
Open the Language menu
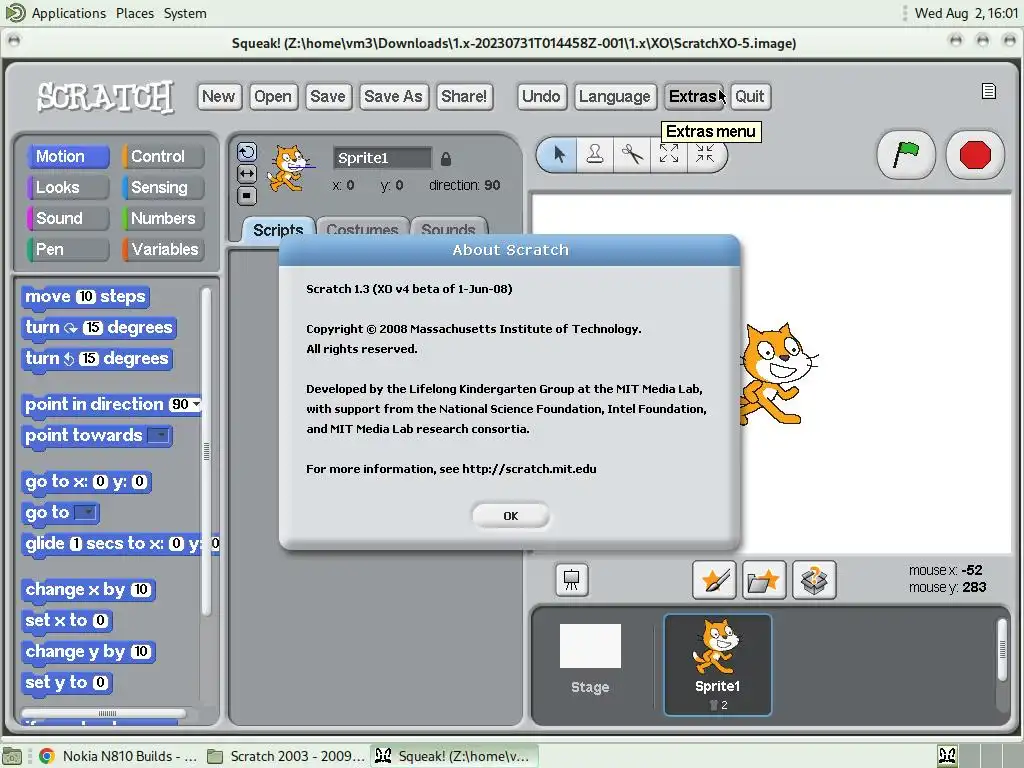pyautogui.click(x=615, y=97)
